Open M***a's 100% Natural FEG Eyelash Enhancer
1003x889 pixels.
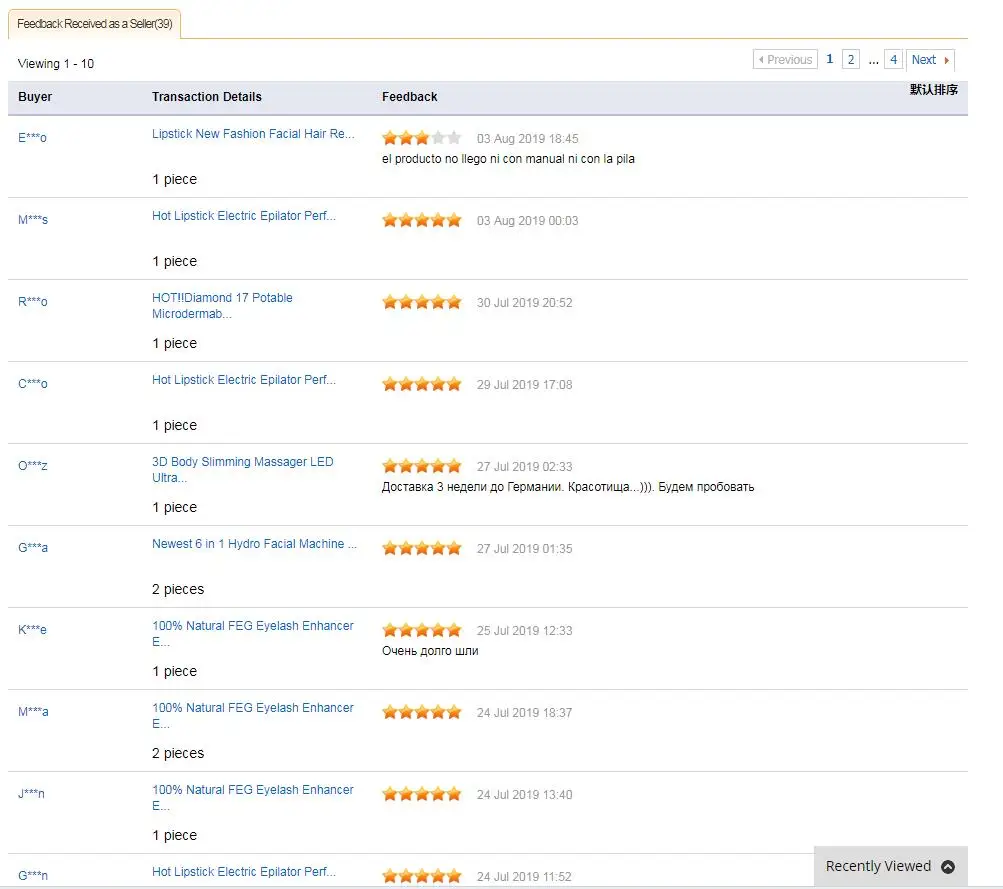pyautogui.click(x=253, y=715)
